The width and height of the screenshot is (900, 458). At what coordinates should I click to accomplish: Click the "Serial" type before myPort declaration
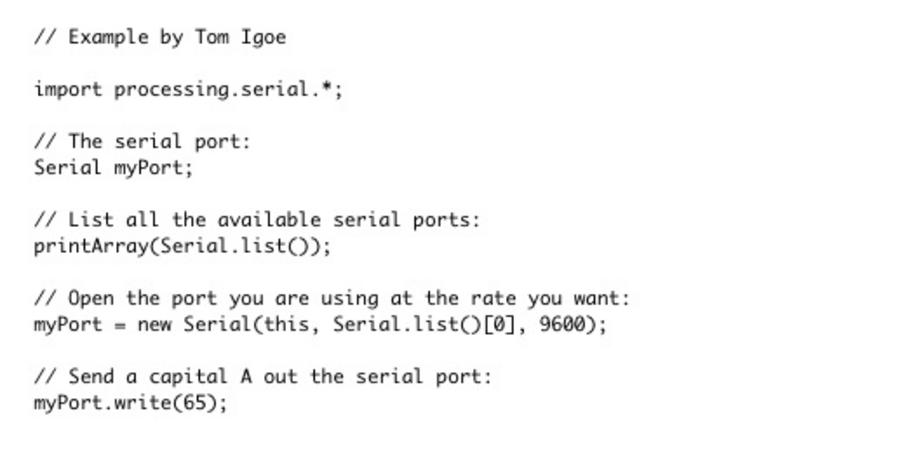[68, 168]
